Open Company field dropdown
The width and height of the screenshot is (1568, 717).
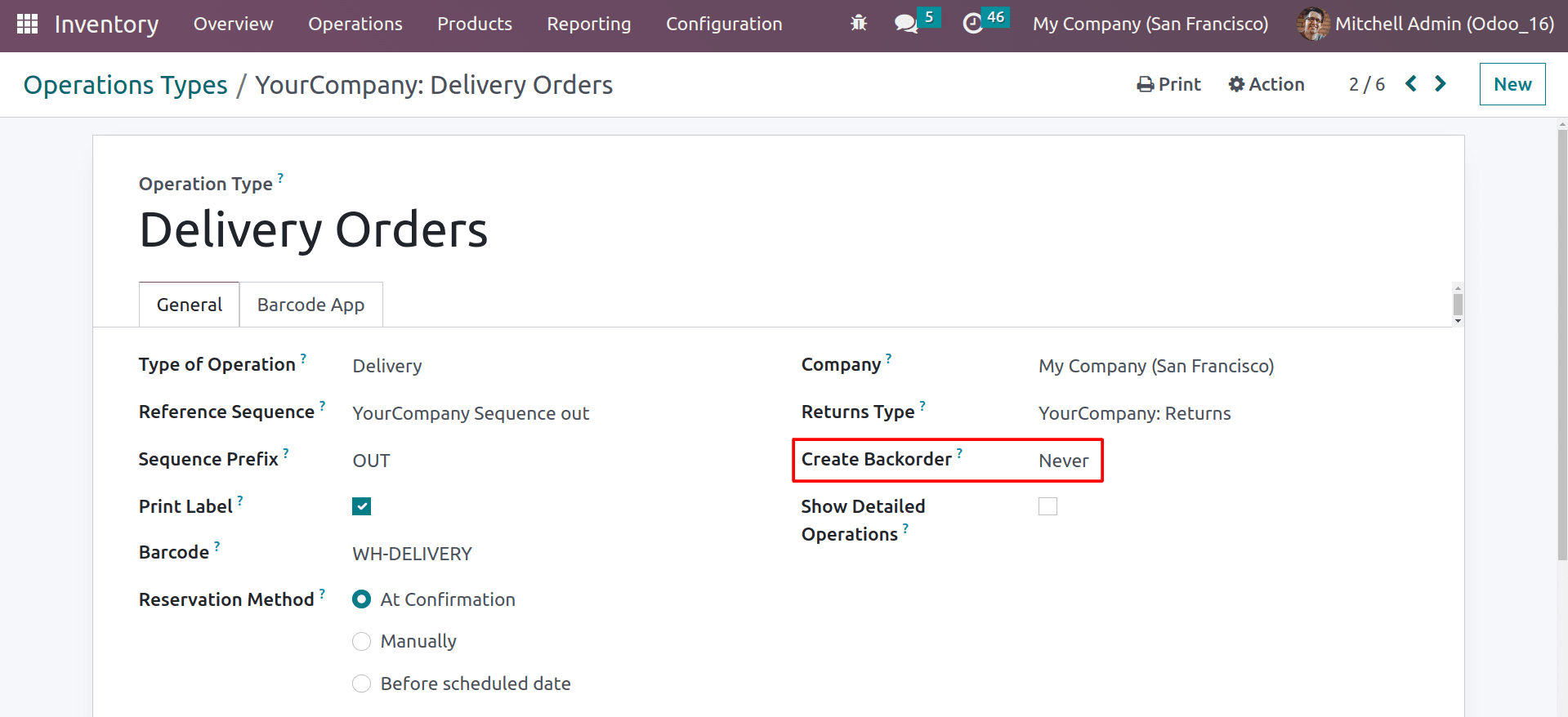coord(1156,366)
